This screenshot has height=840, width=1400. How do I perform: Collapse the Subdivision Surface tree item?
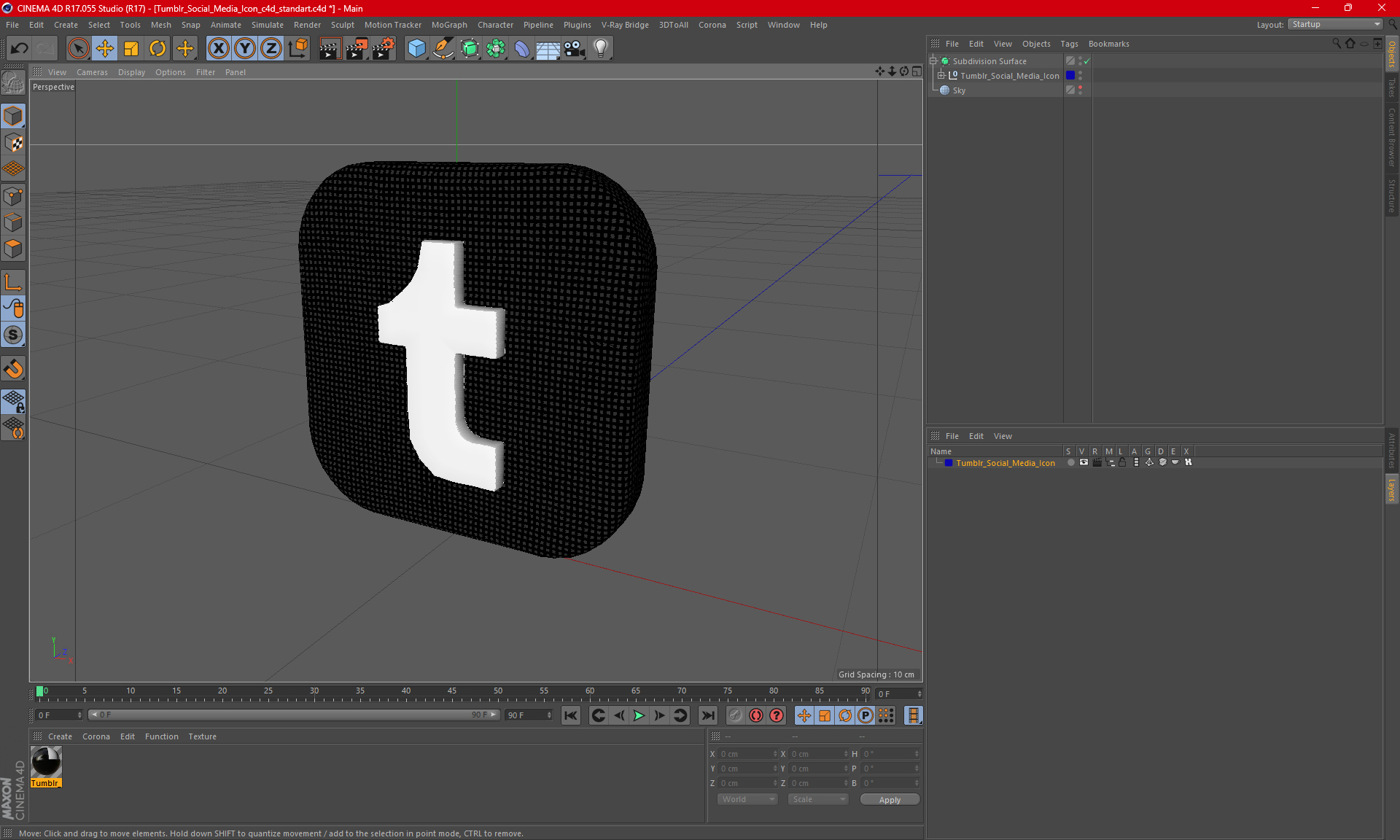[933, 61]
